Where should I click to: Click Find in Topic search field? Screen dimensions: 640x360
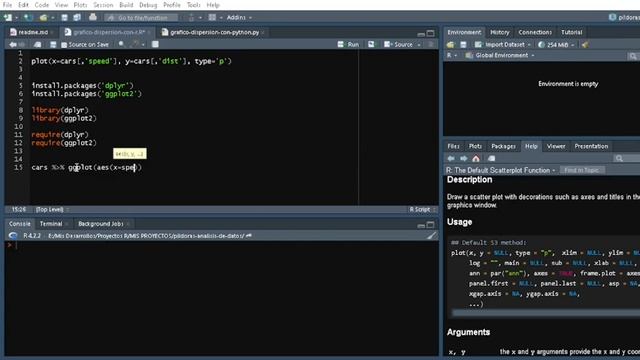point(582,170)
